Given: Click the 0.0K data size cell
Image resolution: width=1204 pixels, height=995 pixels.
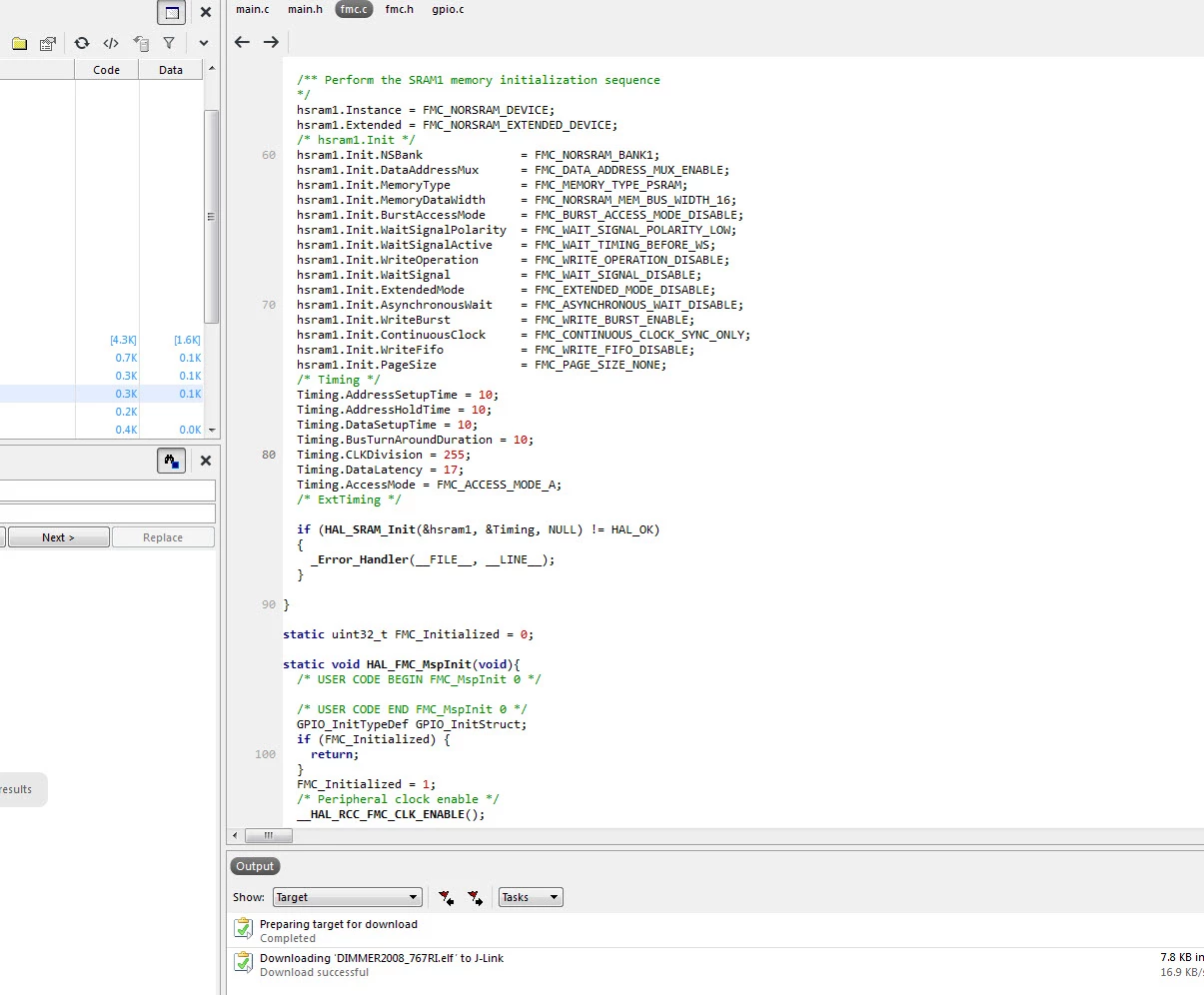Looking at the screenshot, I should (x=190, y=430).
